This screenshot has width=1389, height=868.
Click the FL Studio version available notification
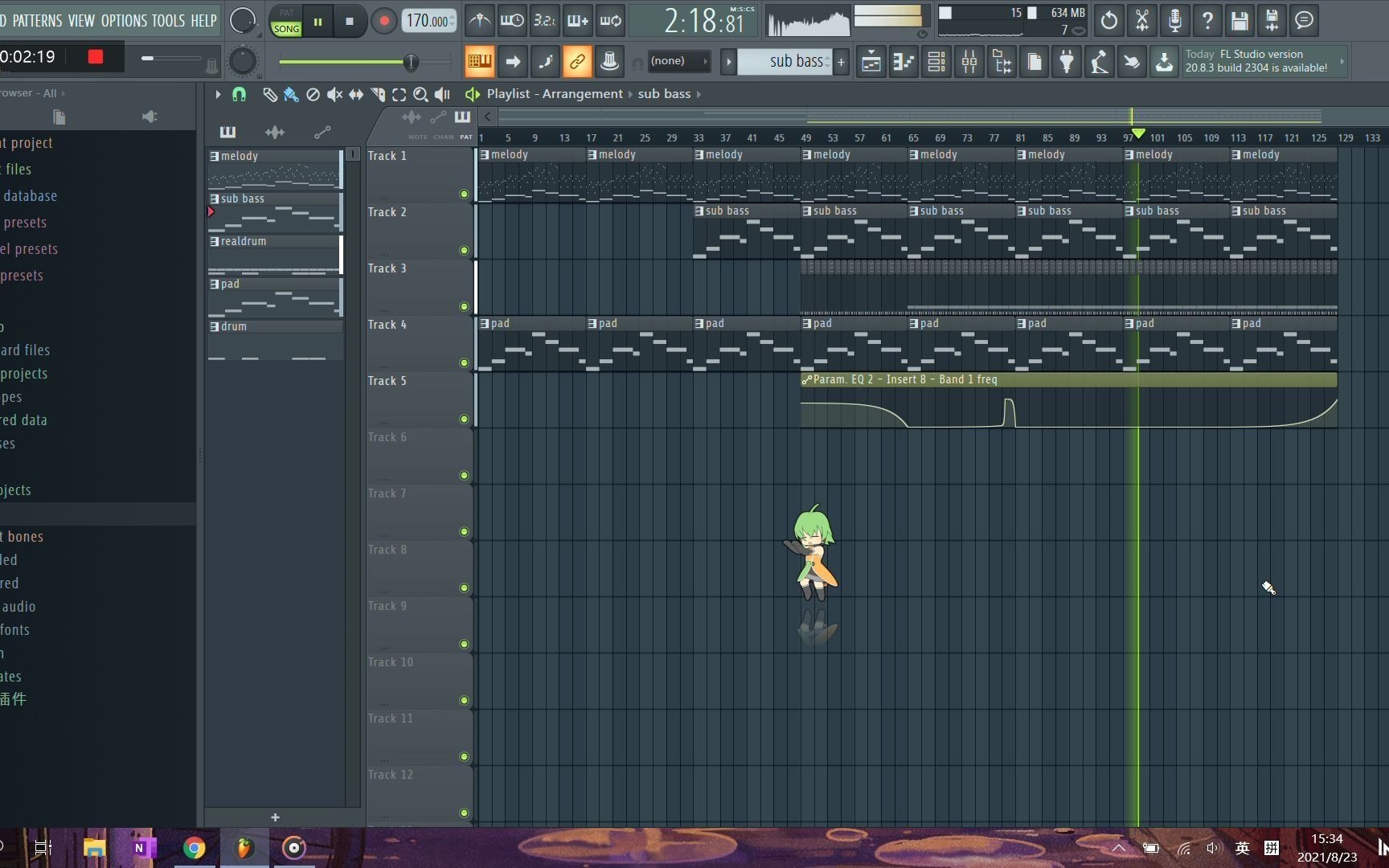pos(1264,61)
